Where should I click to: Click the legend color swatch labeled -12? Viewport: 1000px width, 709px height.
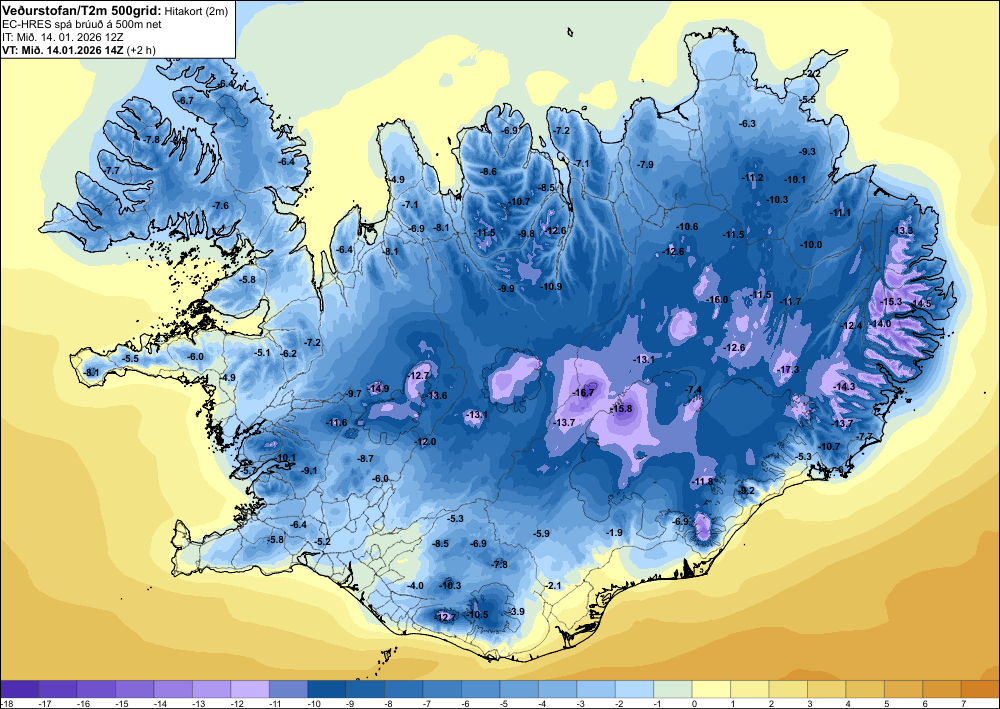point(250,689)
